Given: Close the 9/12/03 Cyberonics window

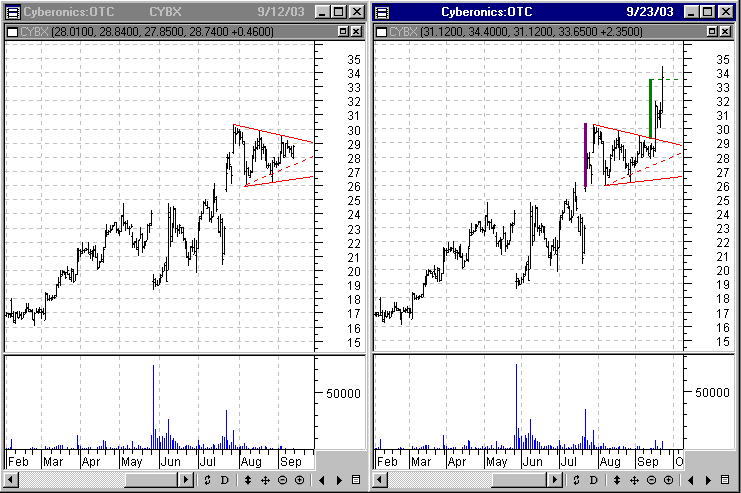Looking at the screenshot, I should (357, 12).
